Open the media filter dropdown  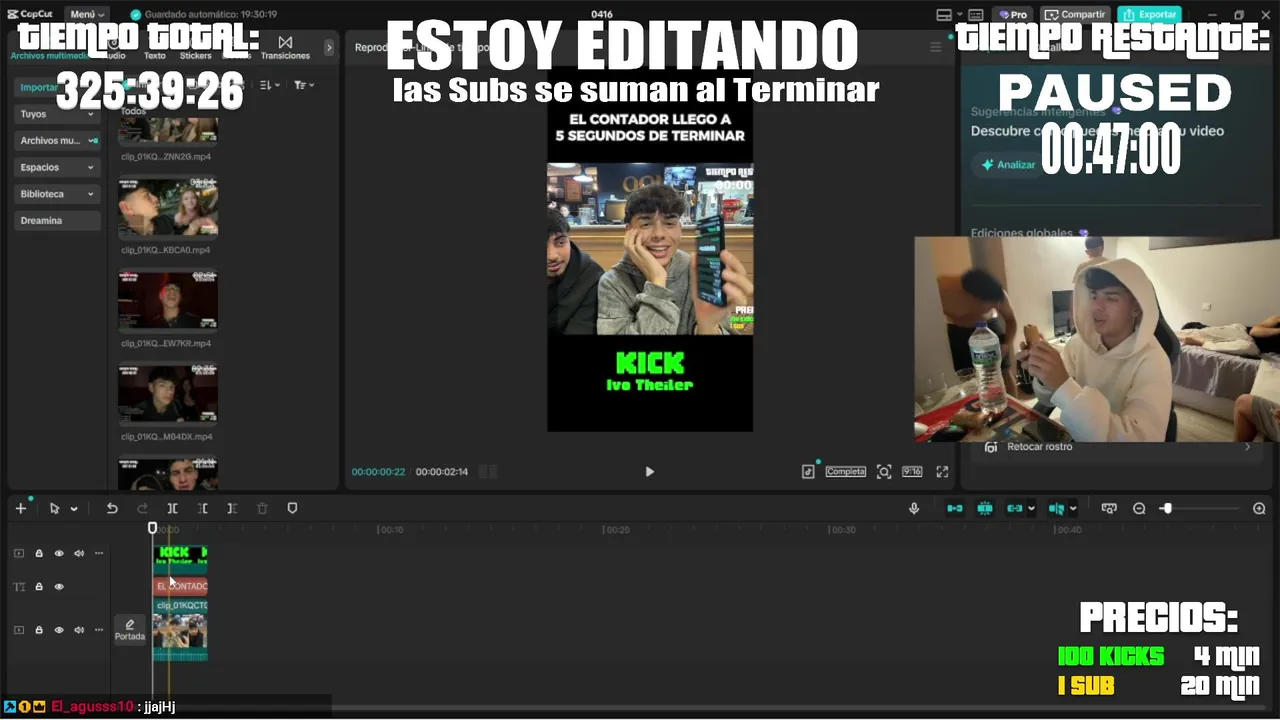[x=304, y=86]
